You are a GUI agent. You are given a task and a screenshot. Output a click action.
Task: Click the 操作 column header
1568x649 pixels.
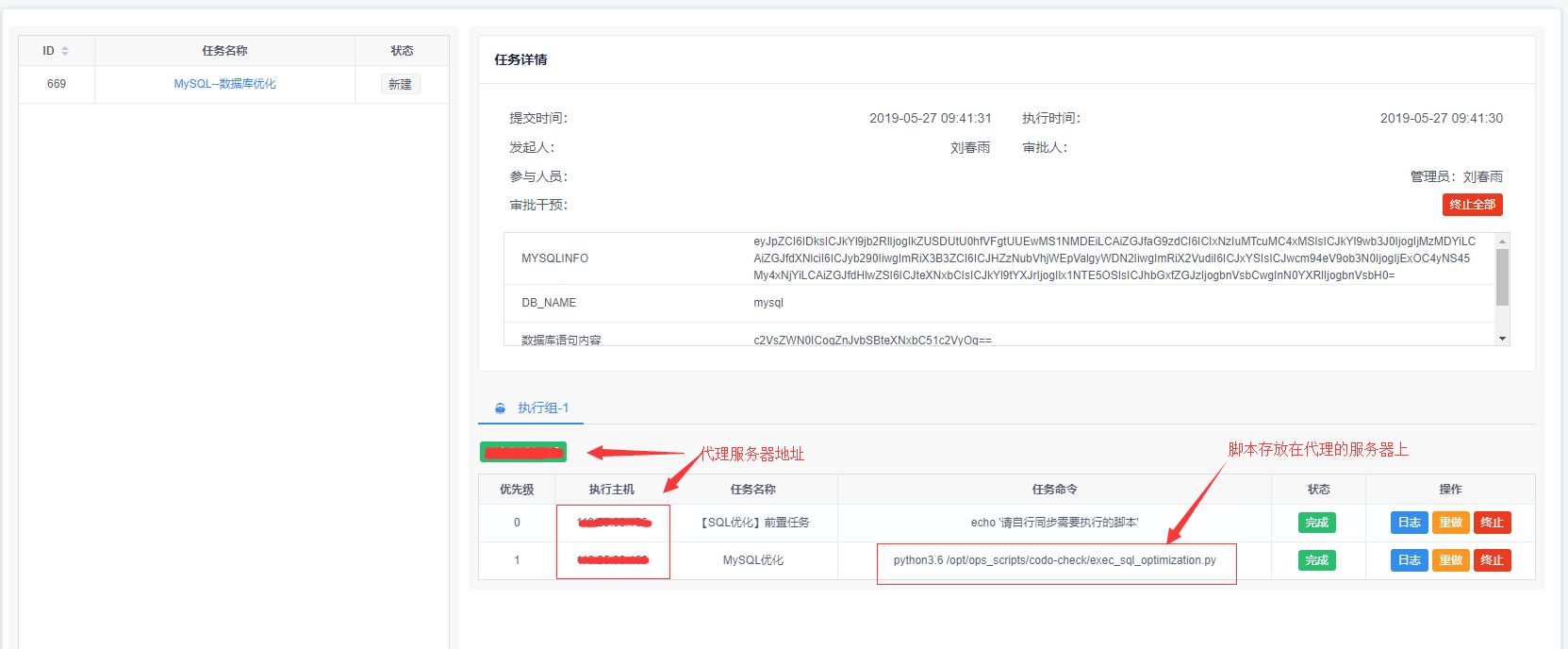point(1450,490)
